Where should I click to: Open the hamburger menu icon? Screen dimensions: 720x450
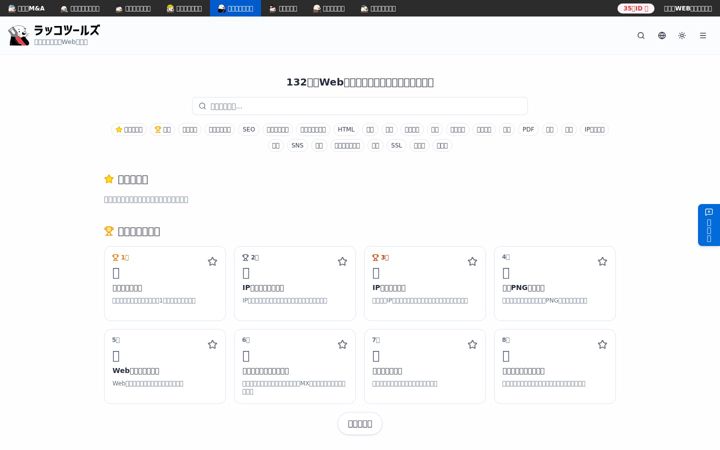tap(703, 35)
